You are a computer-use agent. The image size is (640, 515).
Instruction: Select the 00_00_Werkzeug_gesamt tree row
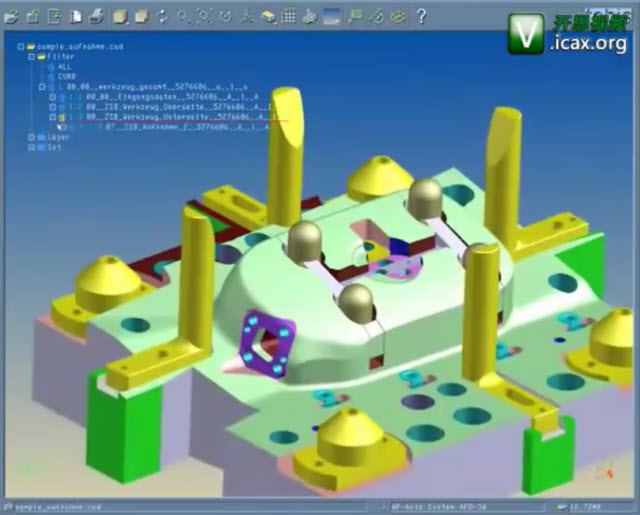157,87
